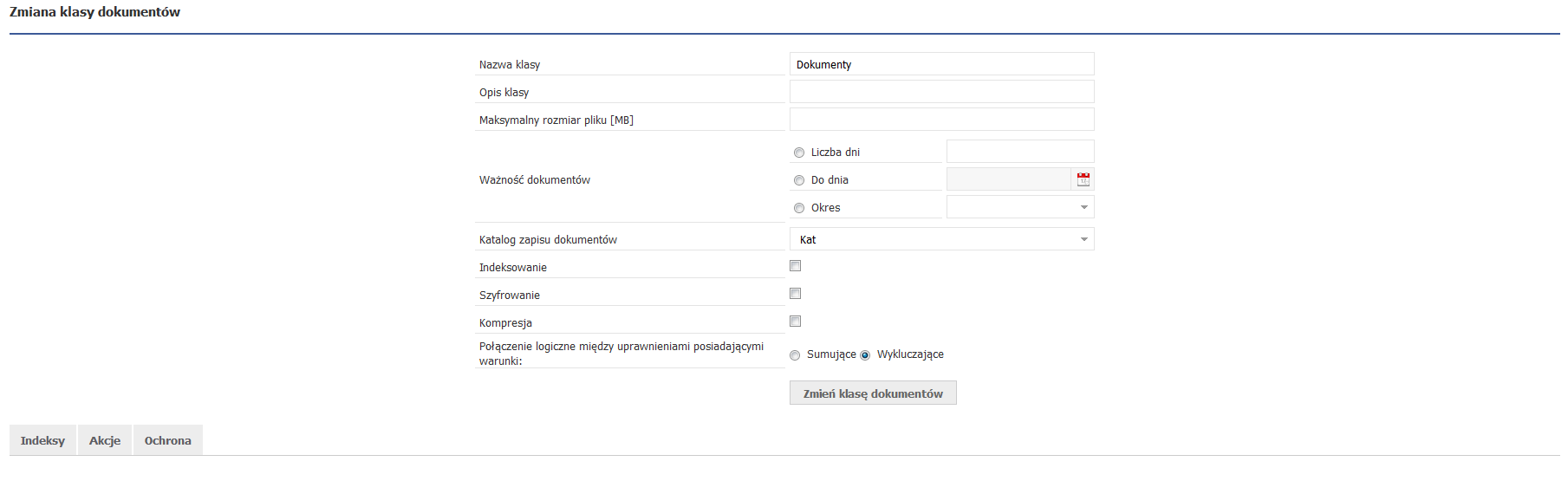The width and height of the screenshot is (1568, 481).
Task: Expand the Okres period dropdown
Action: 1020,207
